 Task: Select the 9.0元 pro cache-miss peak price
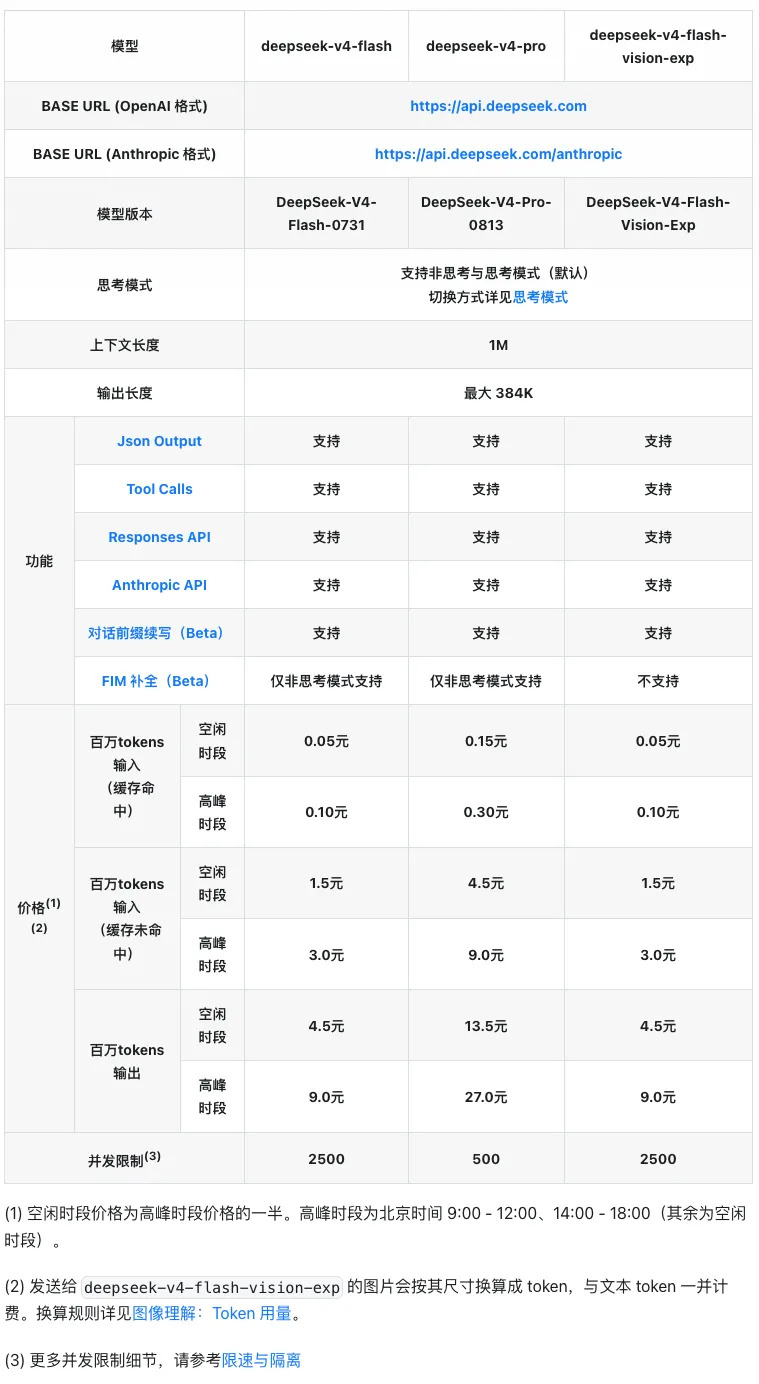click(486, 955)
